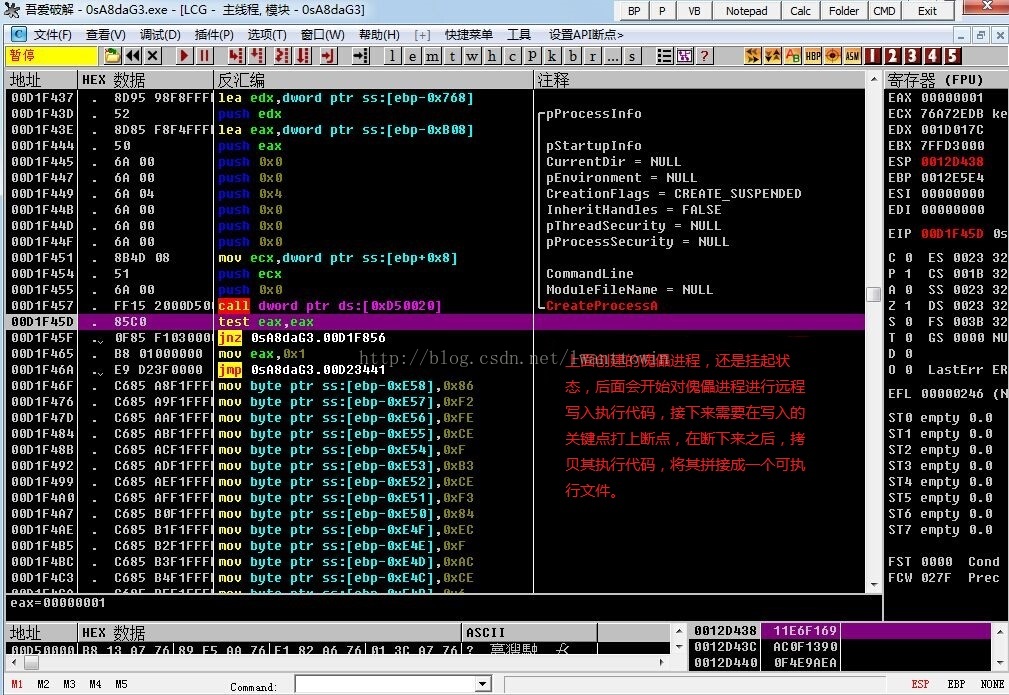Open the 选项(T) menu
This screenshot has height=695, width=1009.
click(267, 34)
